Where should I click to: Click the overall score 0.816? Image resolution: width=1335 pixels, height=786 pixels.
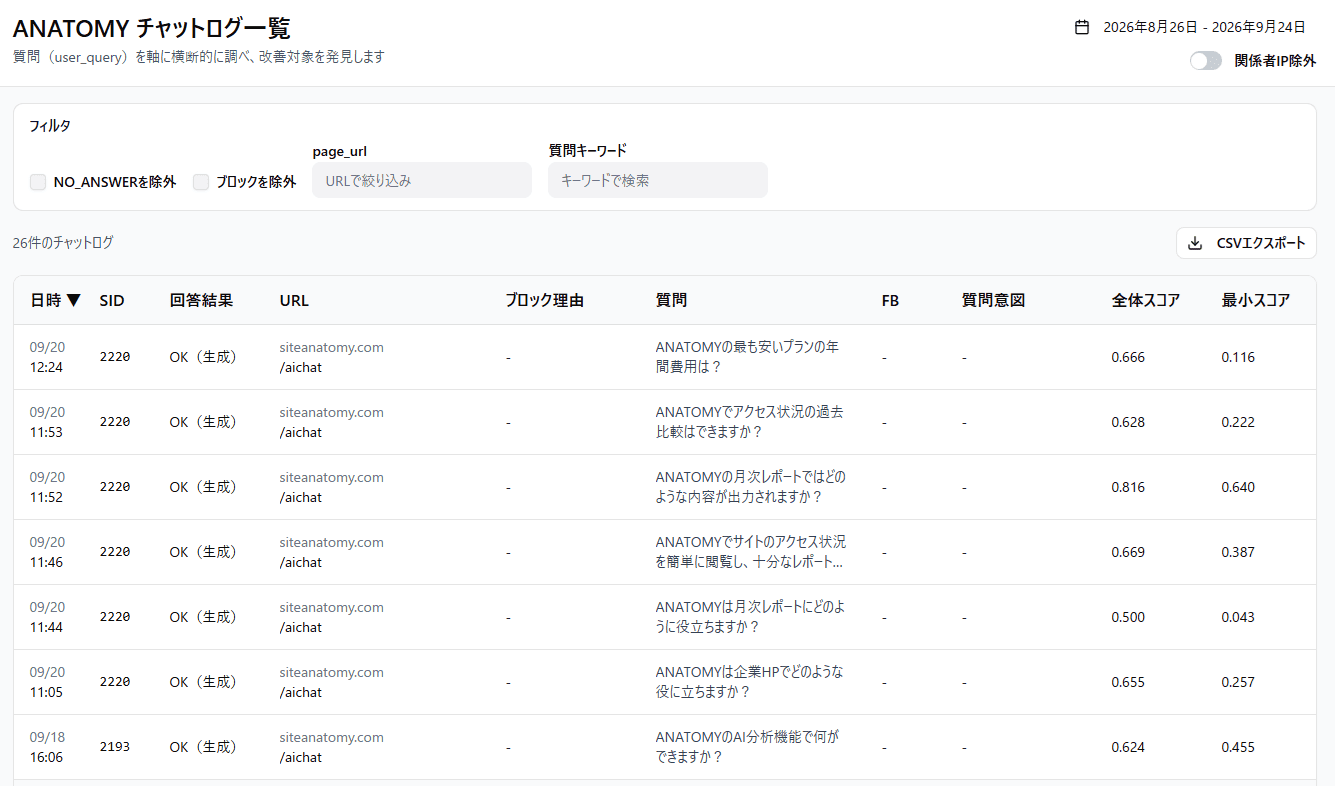(x=1129, y=487)
